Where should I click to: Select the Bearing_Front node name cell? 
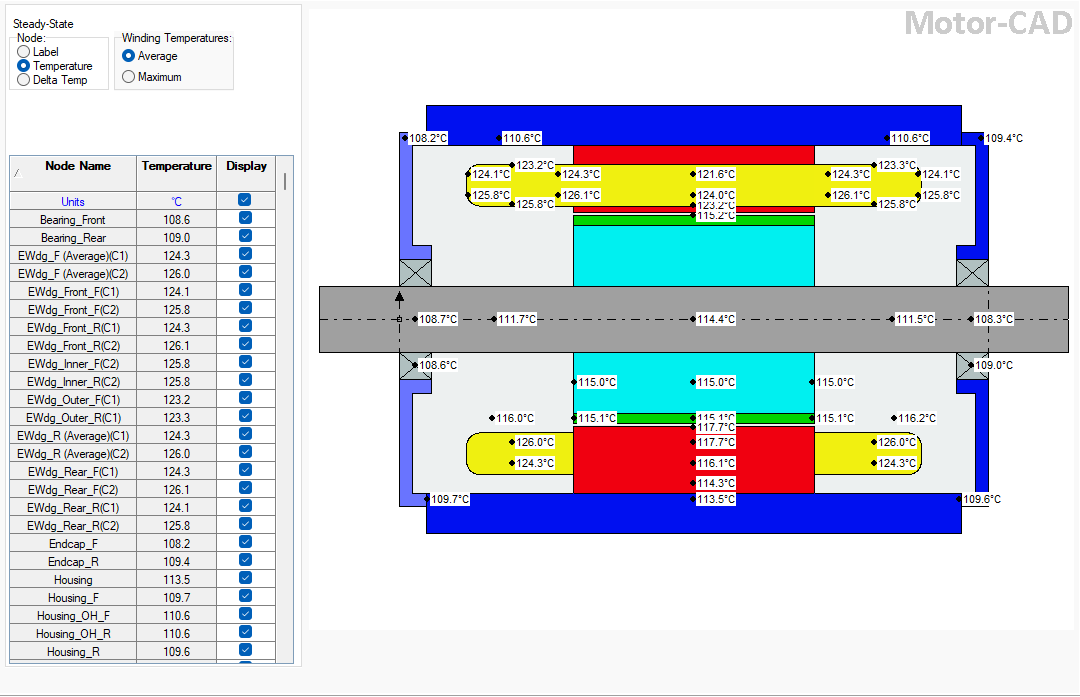pyautogui.click(x=72, y=220)
